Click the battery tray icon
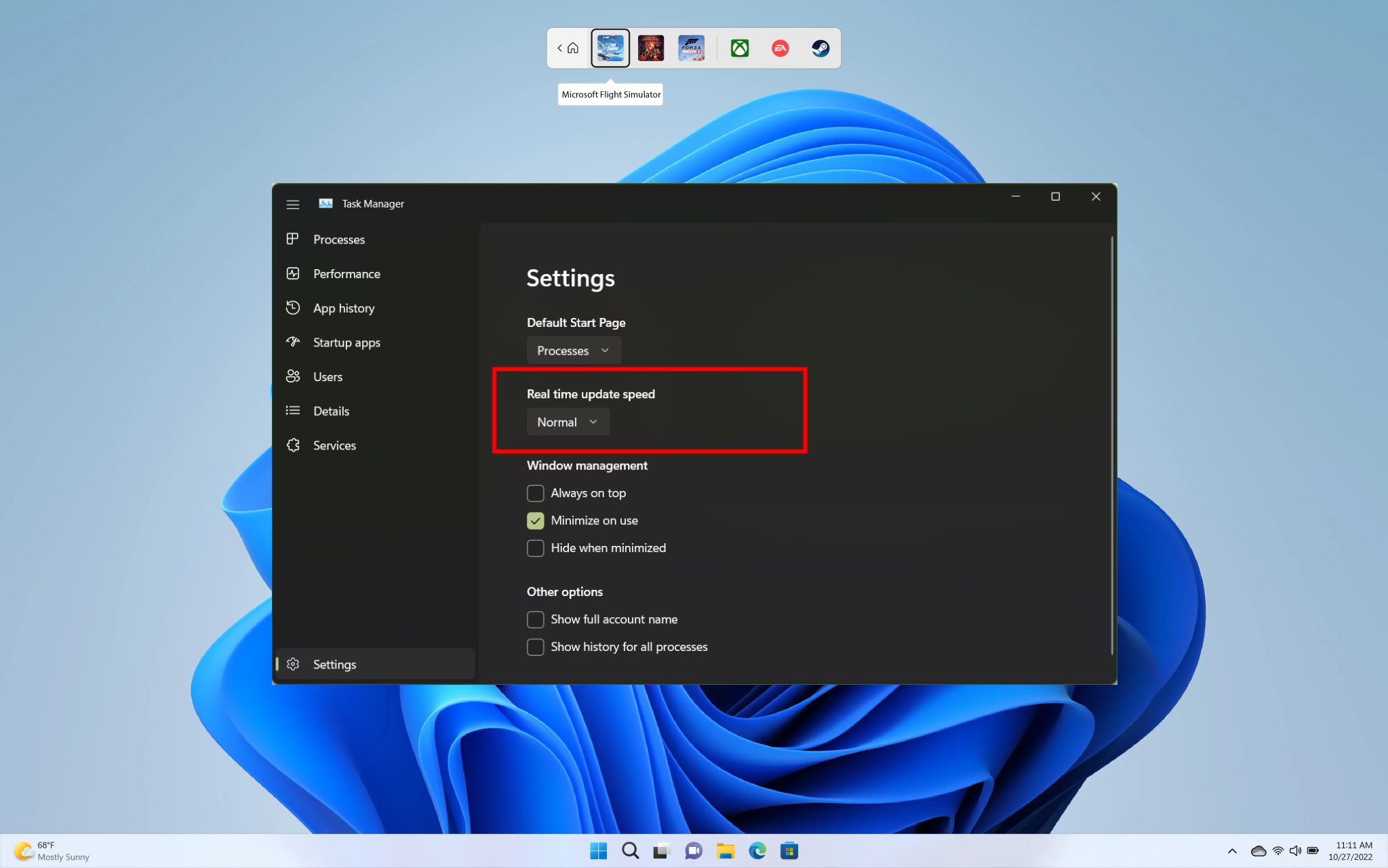Viewport: 1388px width, 868px height. pyautogui.click(x=1313, y=851)
